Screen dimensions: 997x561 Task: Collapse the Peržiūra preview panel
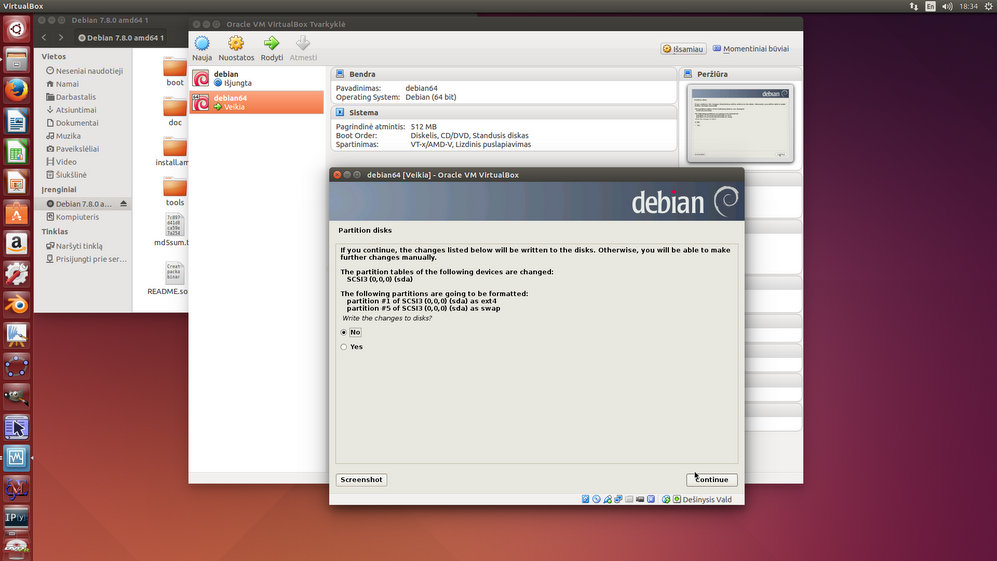tap(712, 74)
